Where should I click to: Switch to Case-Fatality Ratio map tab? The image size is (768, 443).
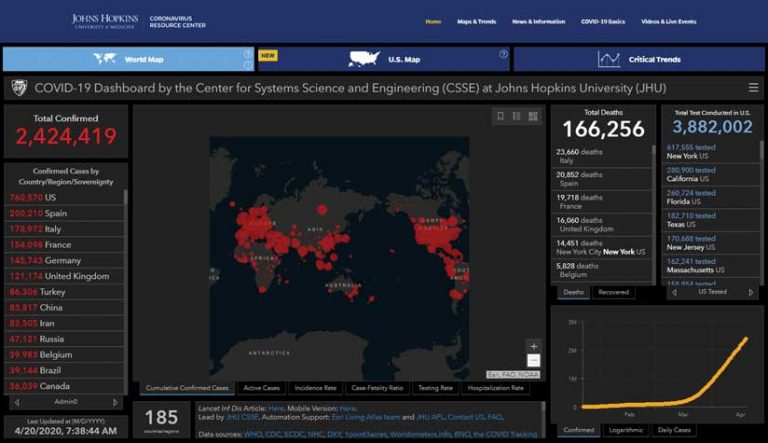pos(377,388)
